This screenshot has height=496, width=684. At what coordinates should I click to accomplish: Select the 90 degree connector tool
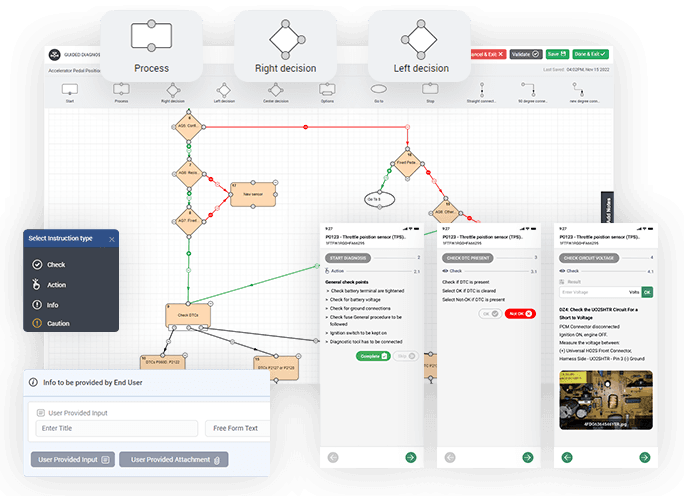click(x=528, y=89)
